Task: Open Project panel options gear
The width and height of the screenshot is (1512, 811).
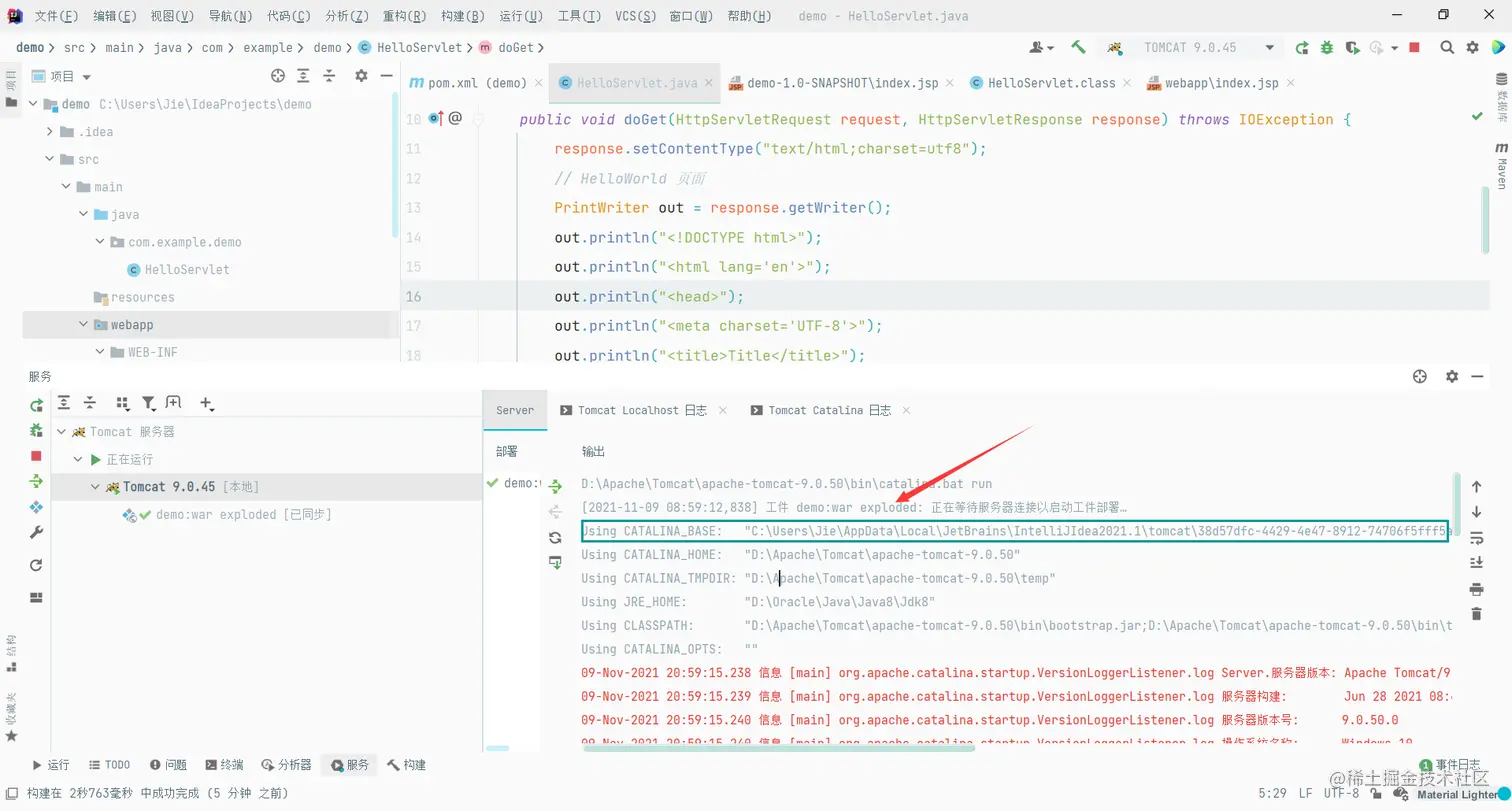Action: click(x=361, y=76)
